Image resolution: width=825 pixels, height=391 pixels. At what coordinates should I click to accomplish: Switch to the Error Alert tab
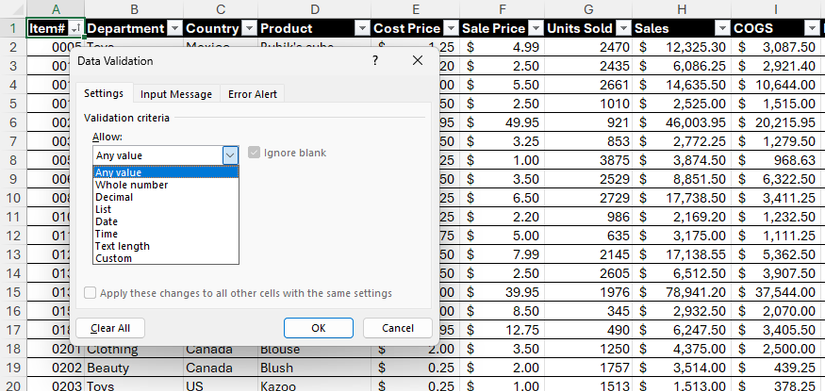coord(253,94)
